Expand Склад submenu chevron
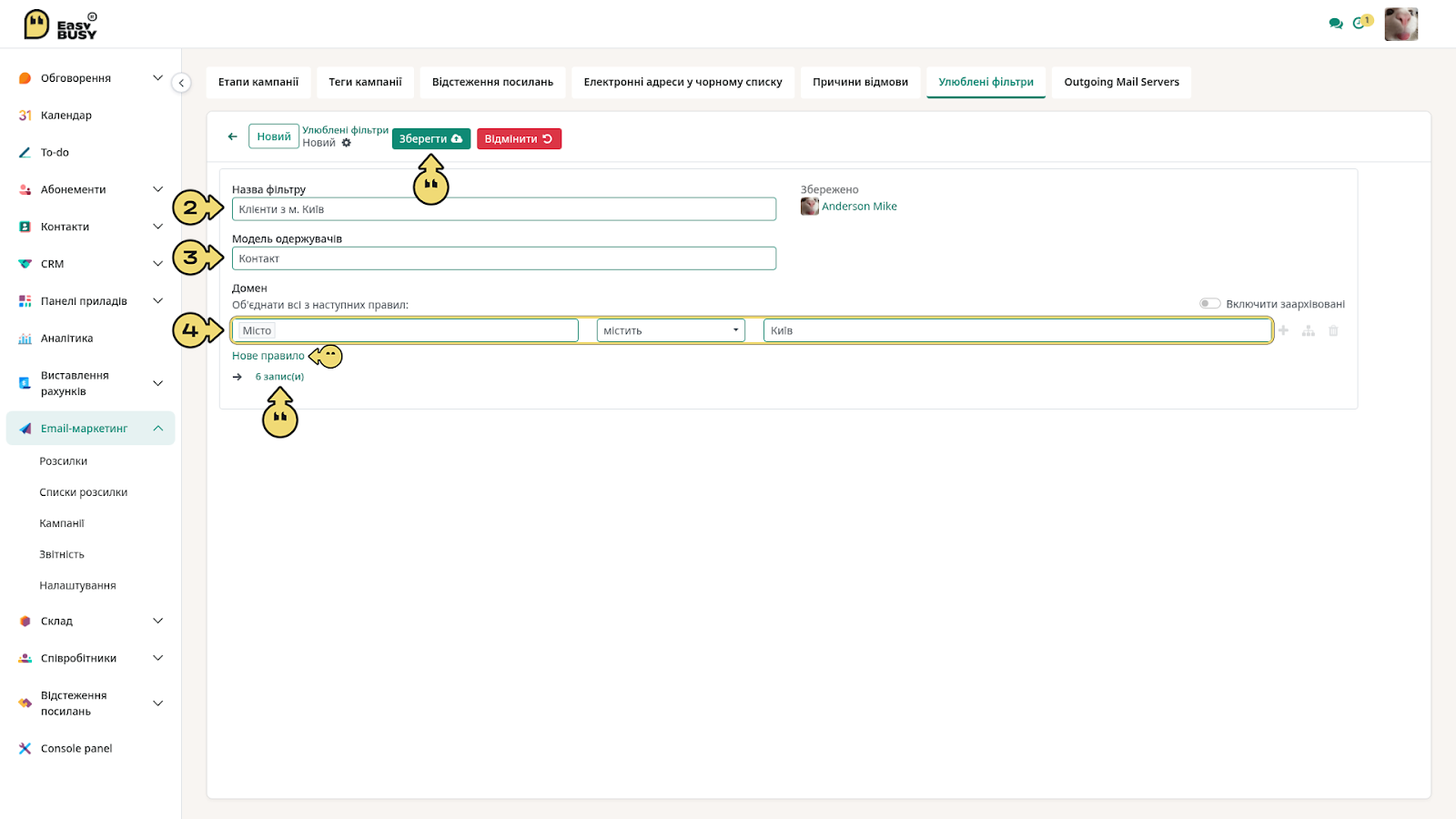The width and height of the screenshot is (1456, 819). (157, 622)
